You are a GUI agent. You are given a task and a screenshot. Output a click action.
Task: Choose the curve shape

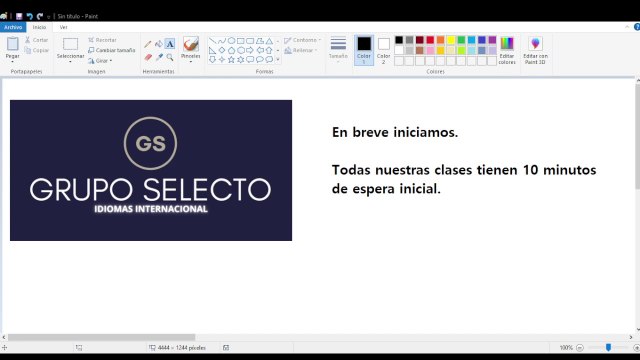(222, 41)
